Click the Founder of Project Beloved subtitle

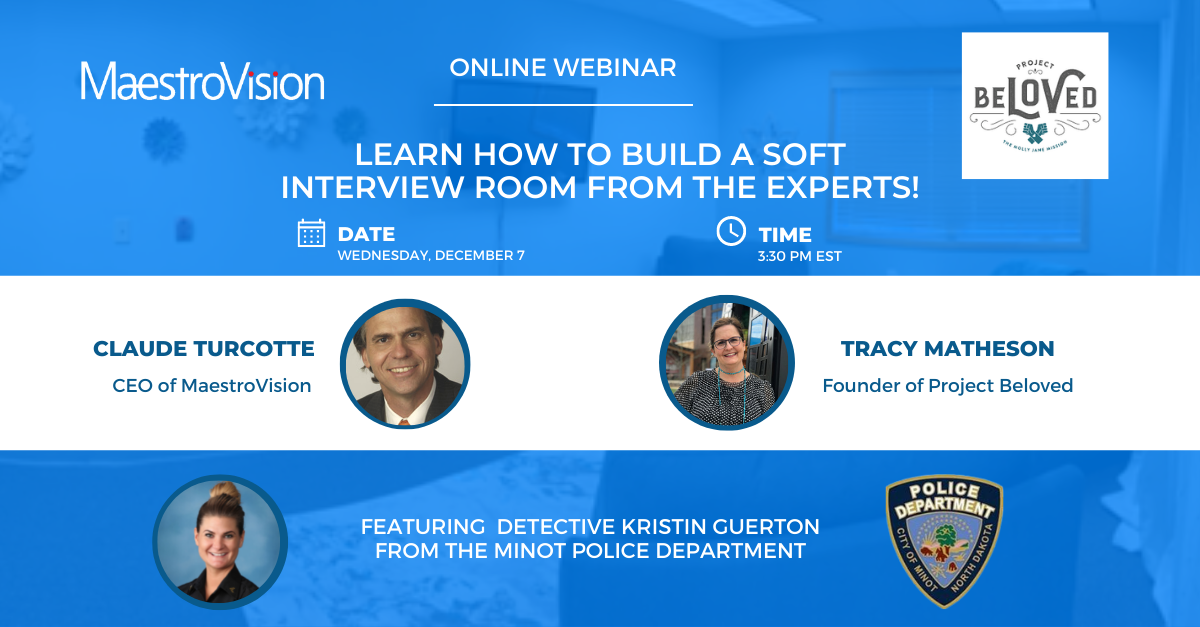[947, 385]
